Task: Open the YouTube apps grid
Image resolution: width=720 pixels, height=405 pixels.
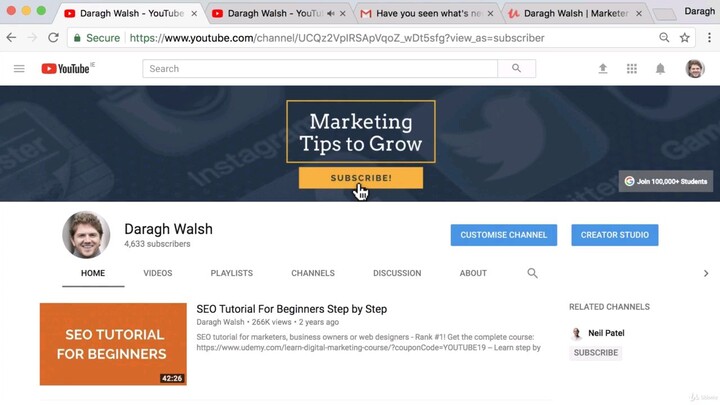Action: coord(632,69)
